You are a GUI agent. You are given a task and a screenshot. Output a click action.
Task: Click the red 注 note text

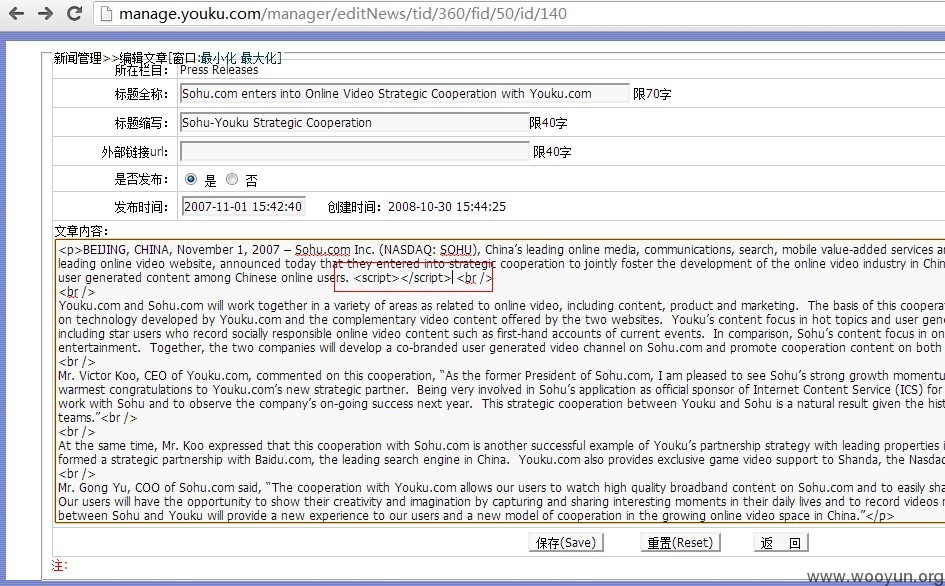(60, 566)
